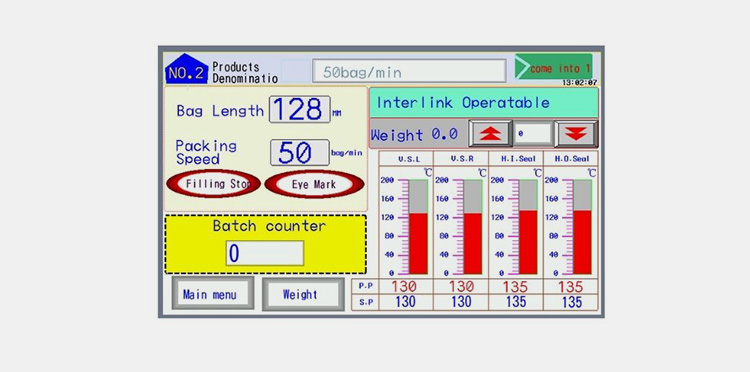Toggle the Eye Mark oval button
750x372 pixels.
(x=314, y=185)
